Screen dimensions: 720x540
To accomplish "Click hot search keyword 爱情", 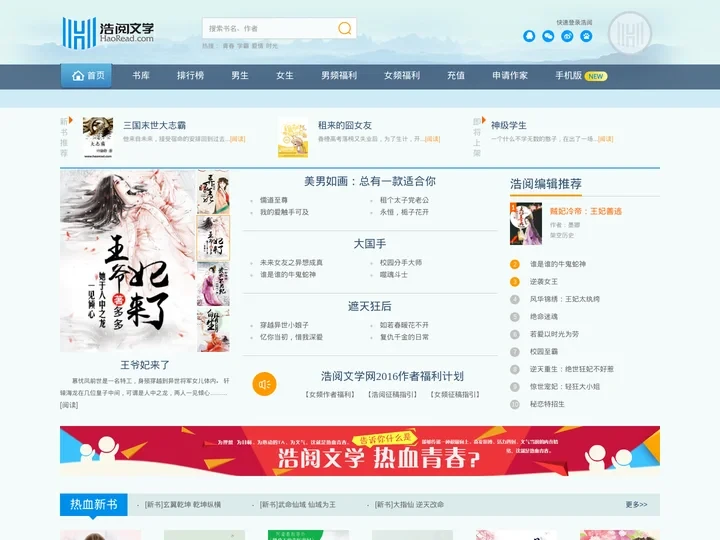I will [257, 46].
